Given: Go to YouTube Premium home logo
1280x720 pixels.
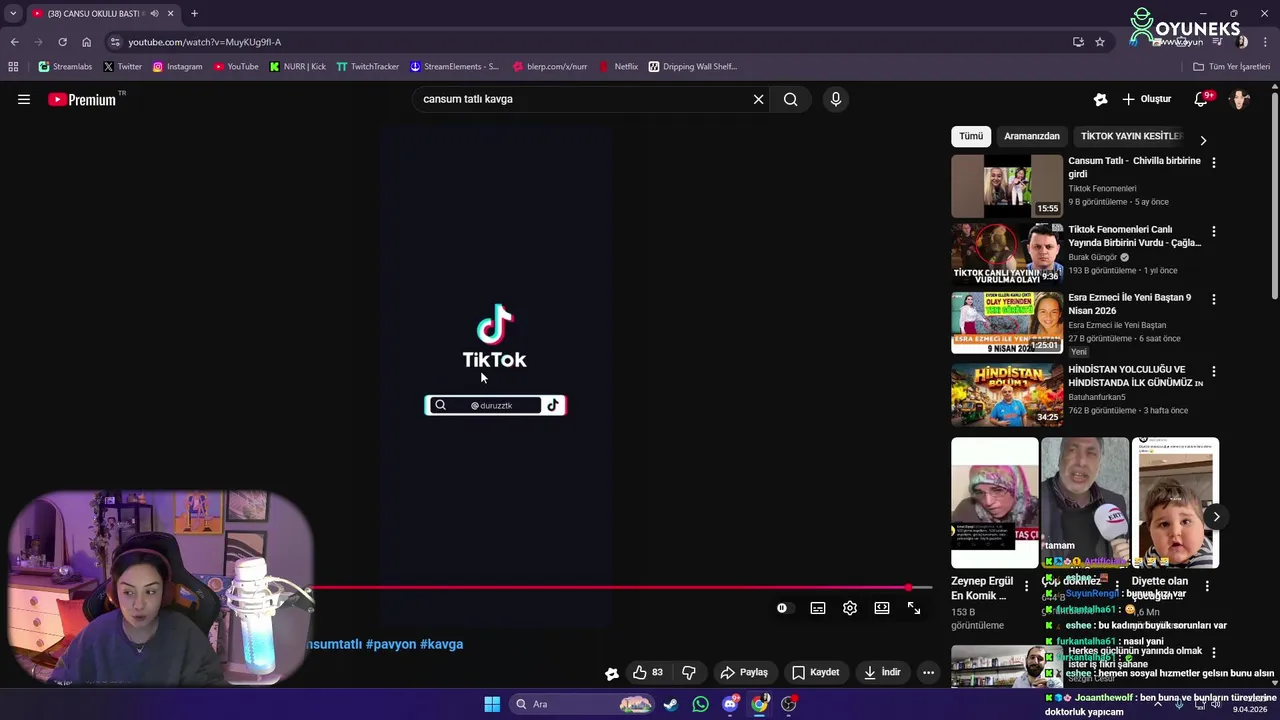Looking at the screenshot, I should (x=82, y=99).
